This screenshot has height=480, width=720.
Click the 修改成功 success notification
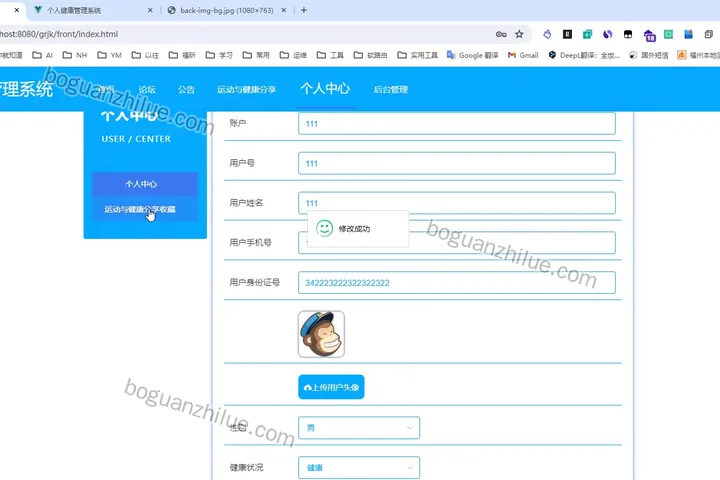tap(358, 229)
